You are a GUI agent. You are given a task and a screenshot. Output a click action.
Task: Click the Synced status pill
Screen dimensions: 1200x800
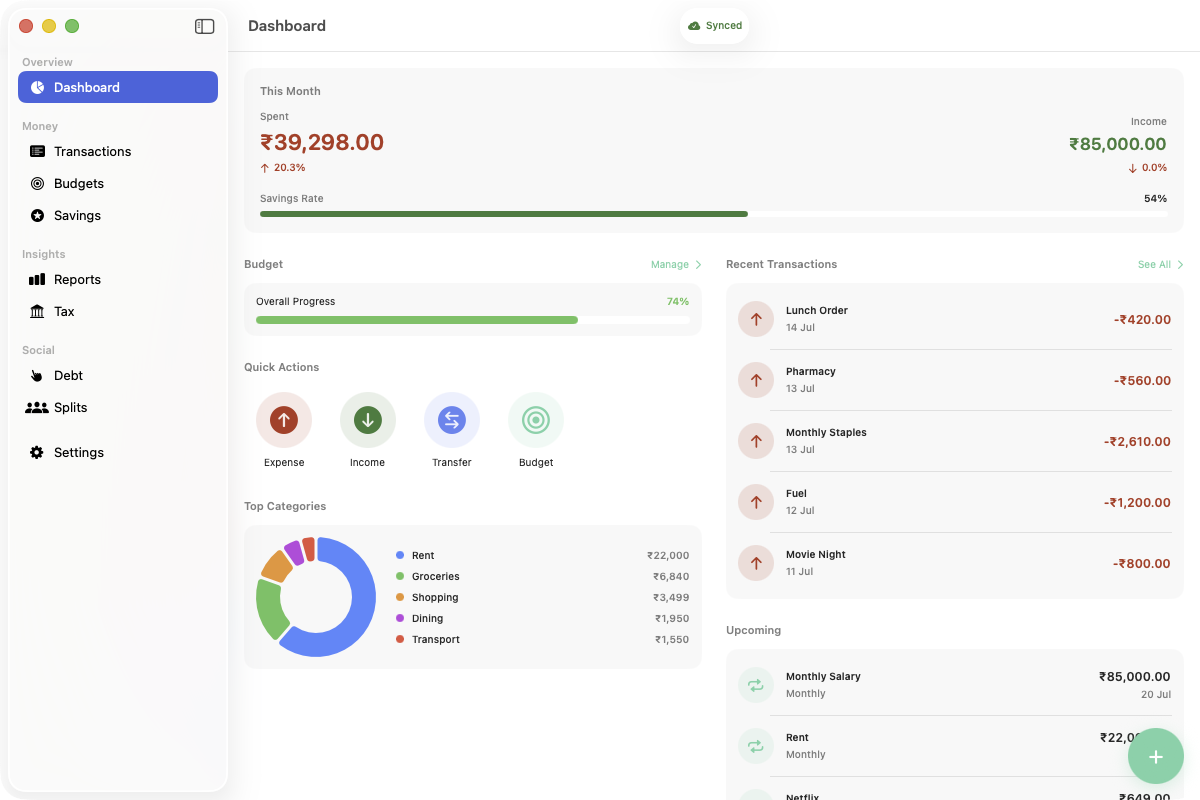click(x=715, y=26)
